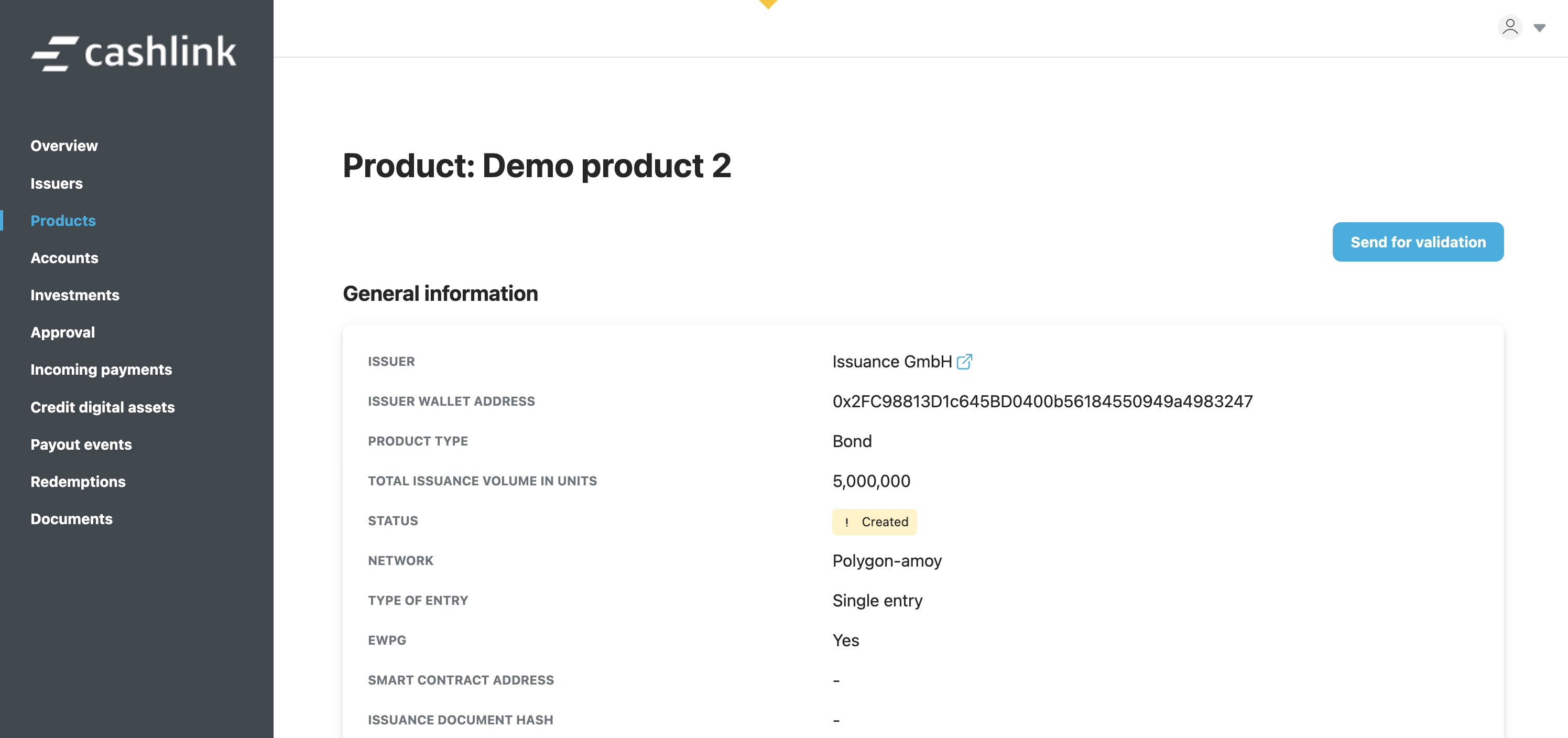Open the Documents section
The height and width of the screenshot is (738, 1568).
click(71, 519)
